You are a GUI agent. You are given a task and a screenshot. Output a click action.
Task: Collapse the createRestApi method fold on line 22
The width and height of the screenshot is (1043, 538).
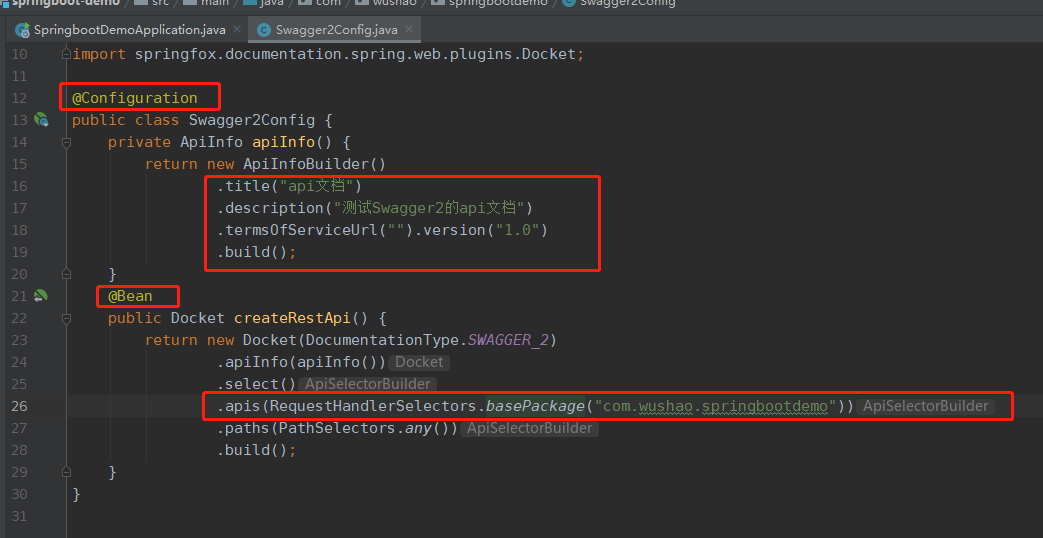(66, 318)
